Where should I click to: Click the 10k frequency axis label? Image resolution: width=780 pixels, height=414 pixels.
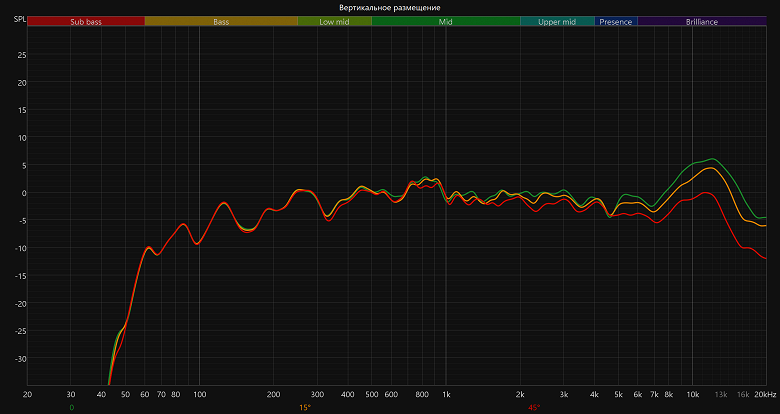click(x=692, y=395)
